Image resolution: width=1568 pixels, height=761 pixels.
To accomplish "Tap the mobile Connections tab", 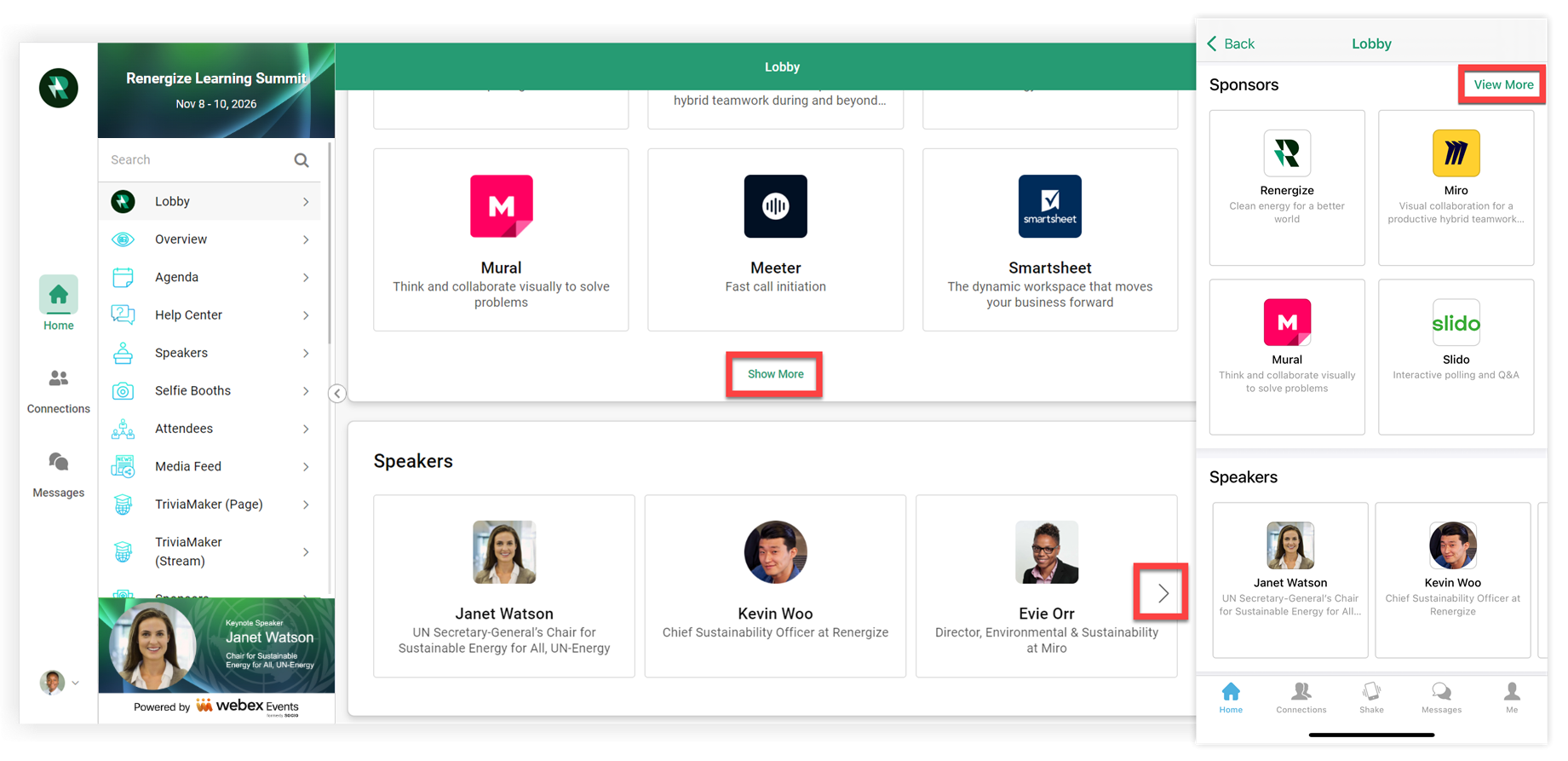I will point(1301,698).
